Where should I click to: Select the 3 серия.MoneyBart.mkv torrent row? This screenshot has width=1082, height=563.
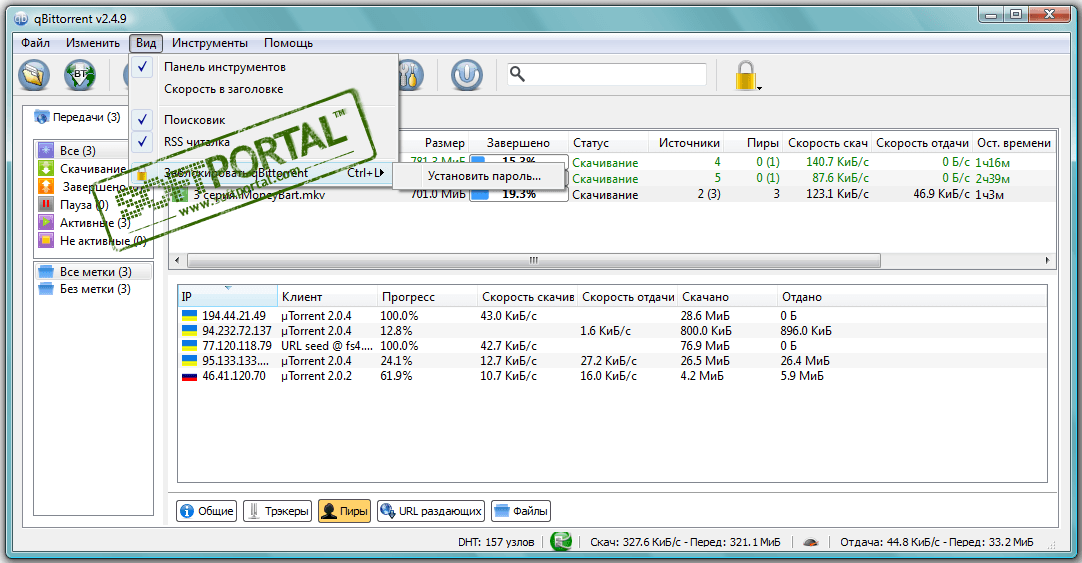coord(612,195)
